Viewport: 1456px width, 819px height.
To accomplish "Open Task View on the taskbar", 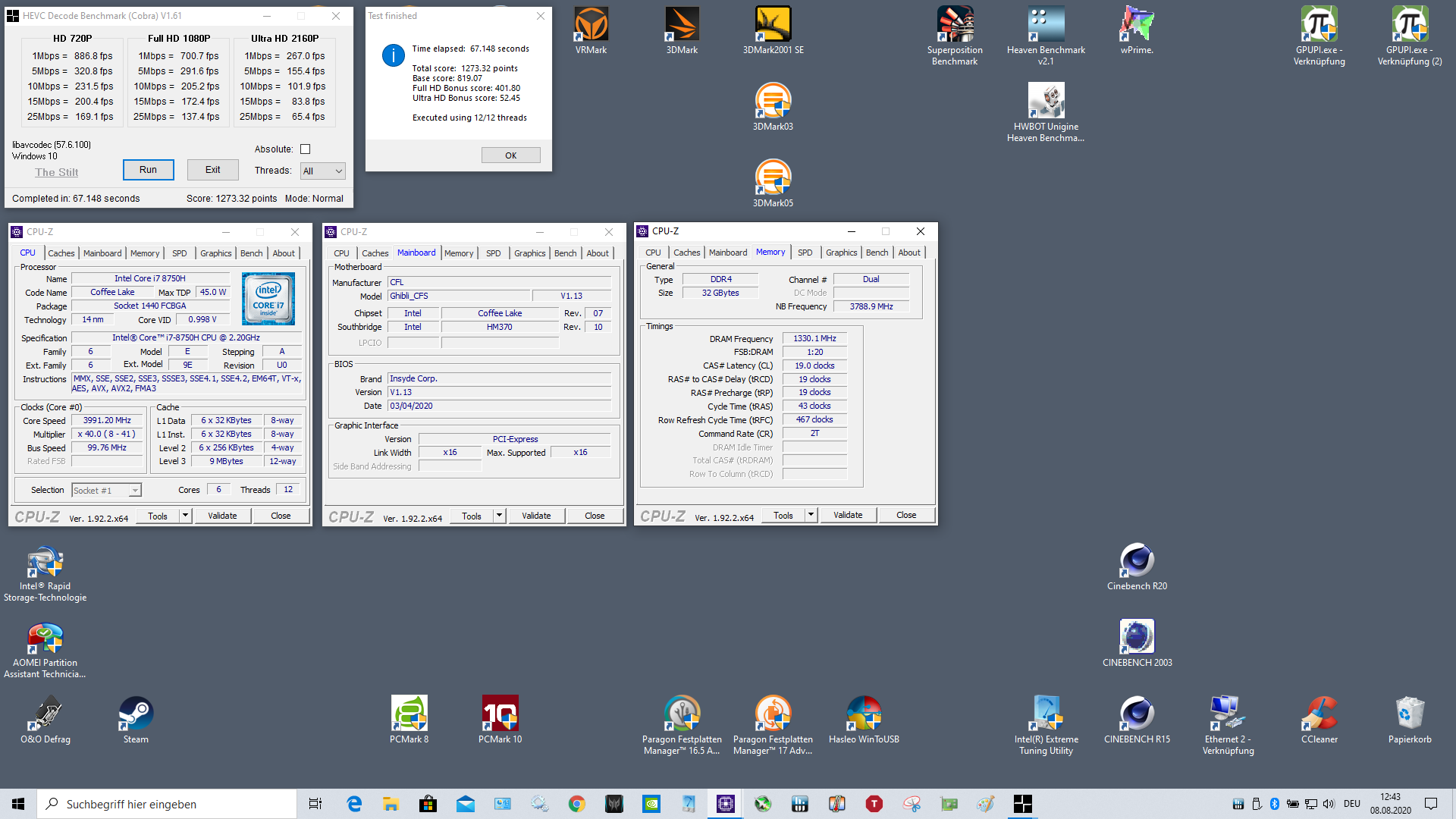I will pyautogui.click(x=315, y=804).
